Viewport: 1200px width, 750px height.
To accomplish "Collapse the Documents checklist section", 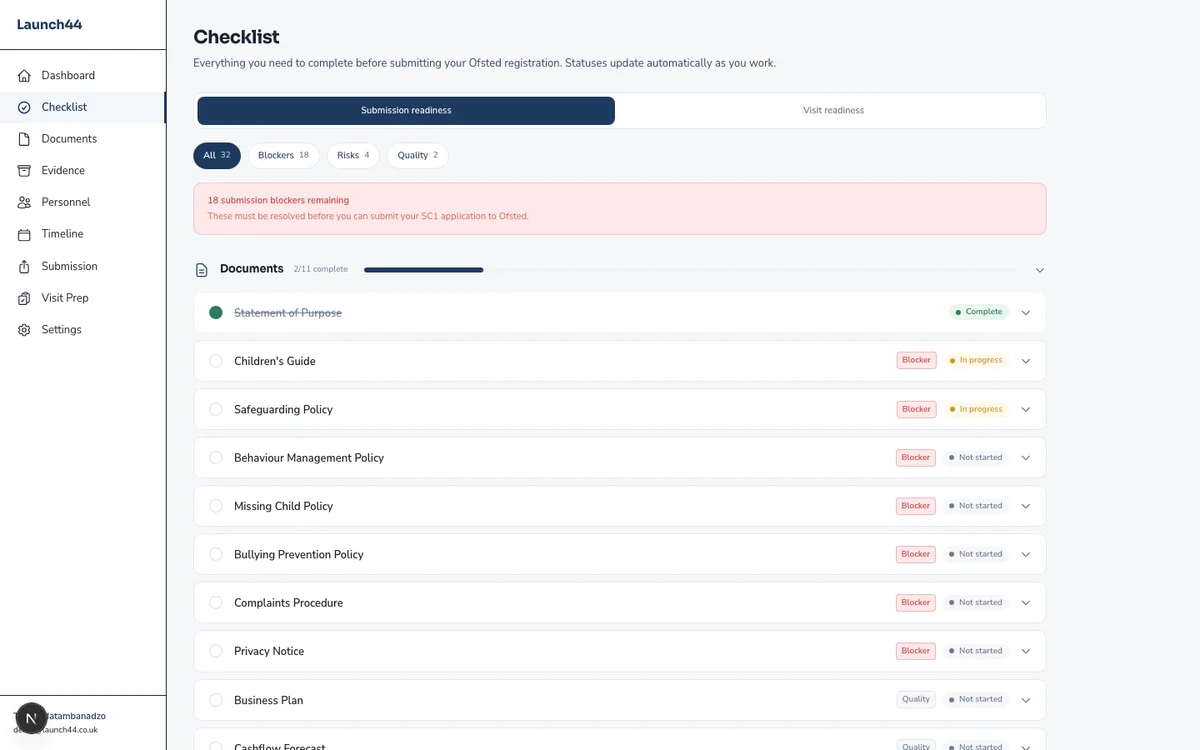I will 1039,269.
